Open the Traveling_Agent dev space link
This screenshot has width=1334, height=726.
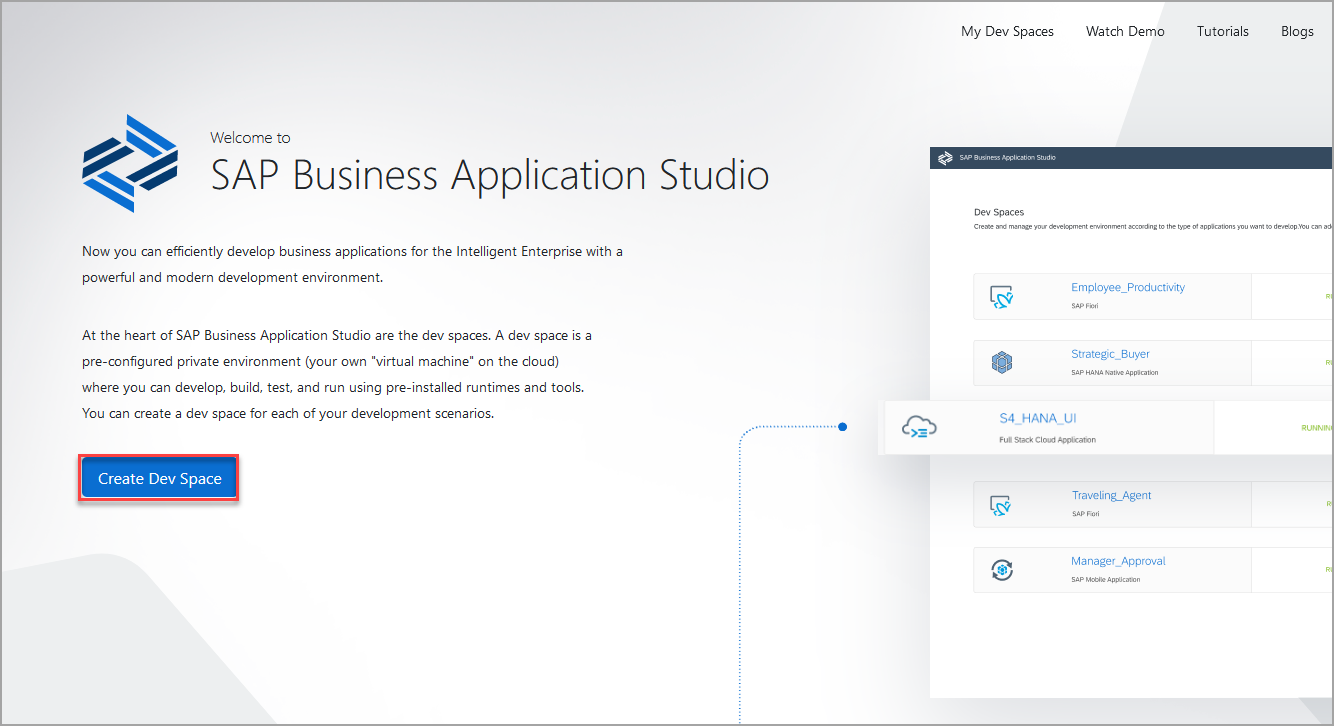tap(1111, 495)
